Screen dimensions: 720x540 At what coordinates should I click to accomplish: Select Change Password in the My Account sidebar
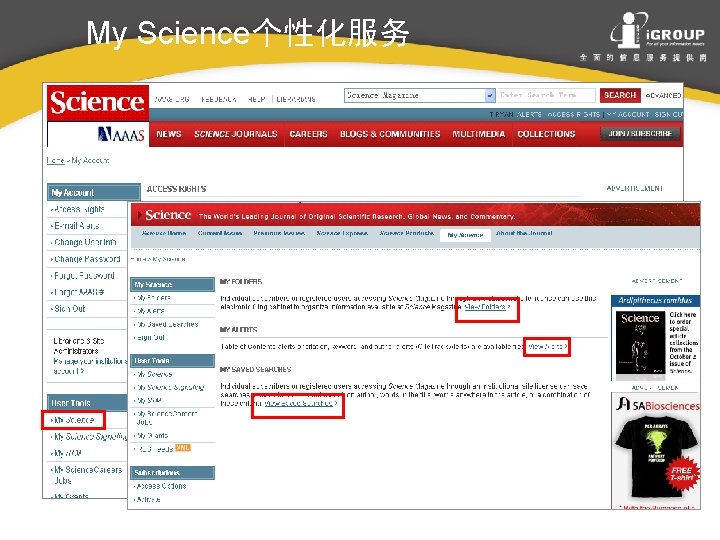[87, 259]
